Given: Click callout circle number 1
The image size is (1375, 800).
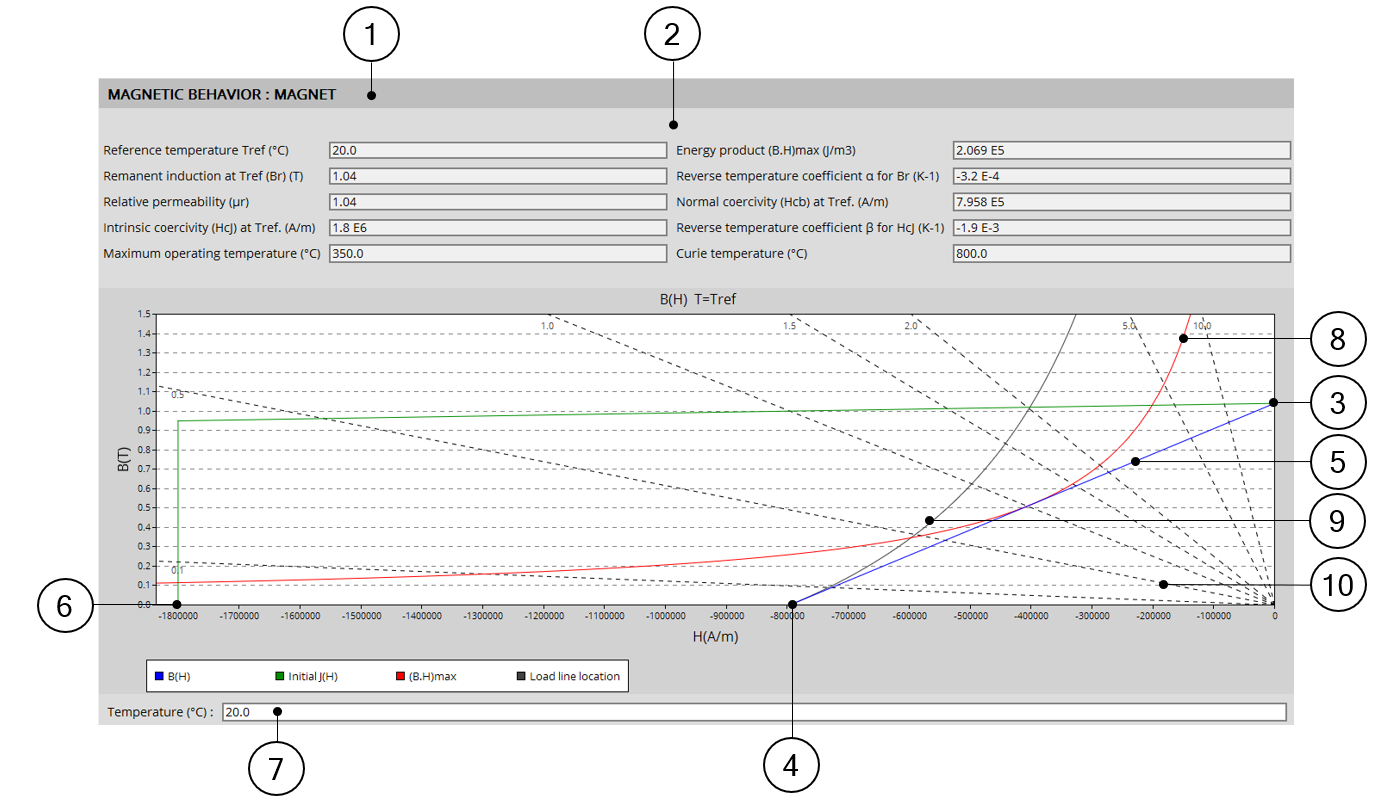Looking at the screenshot, I should (x=371, y=35).
